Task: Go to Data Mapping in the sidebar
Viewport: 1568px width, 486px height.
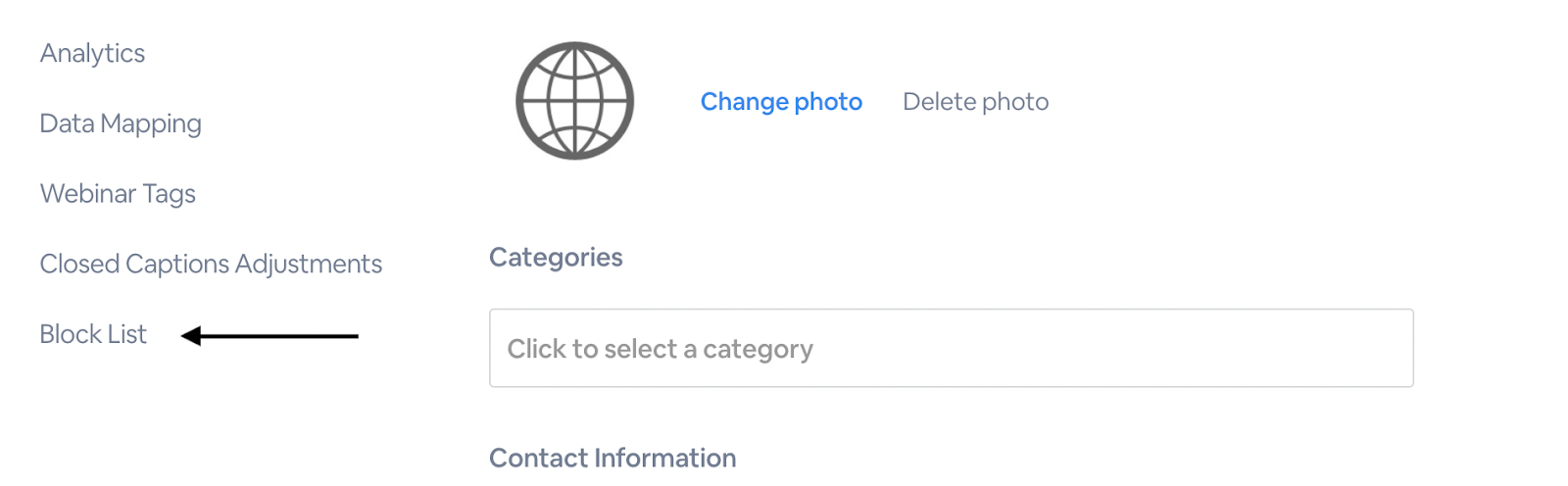Action: pyautogui.click(x=121, y=123)
